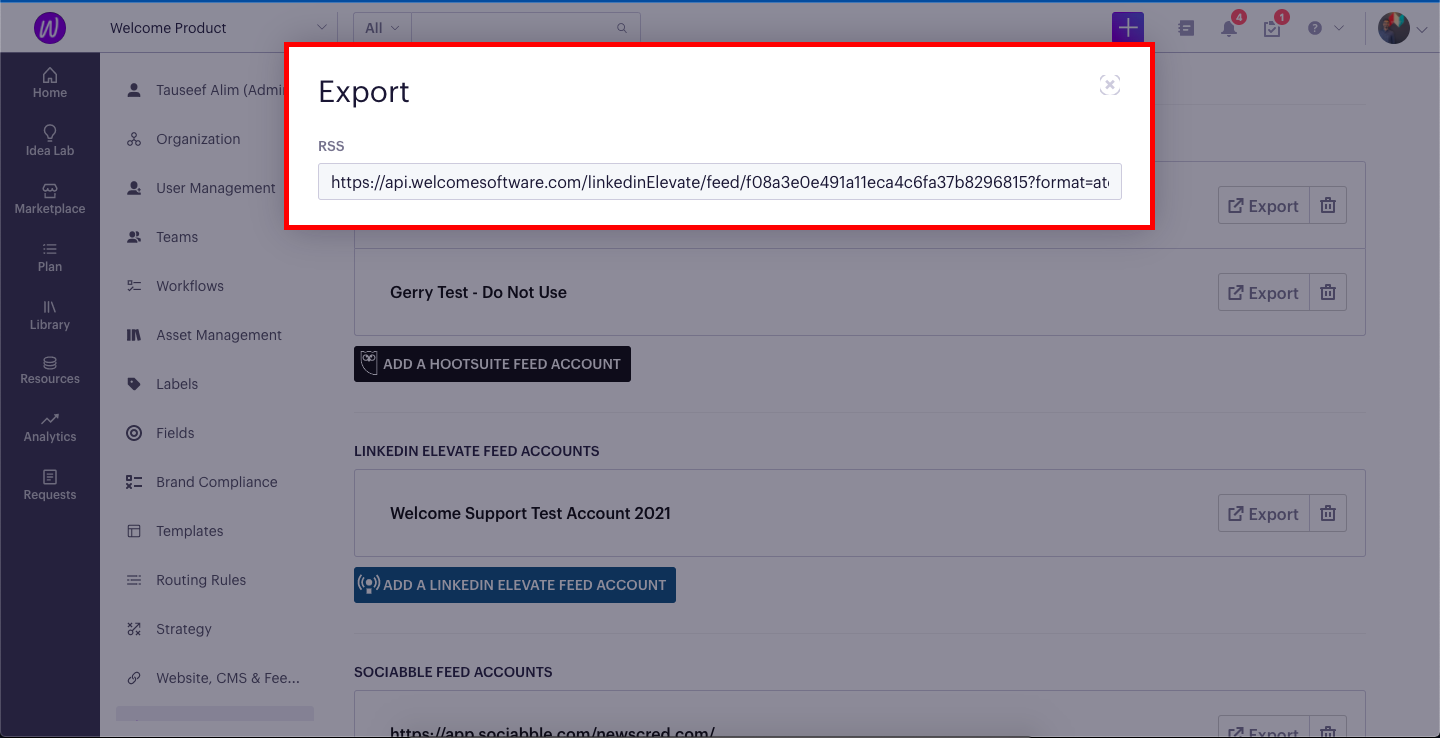Screen dimensions: 1440x738
Task: Open Requests in sidebar
Action: click(x=50, y=485)
